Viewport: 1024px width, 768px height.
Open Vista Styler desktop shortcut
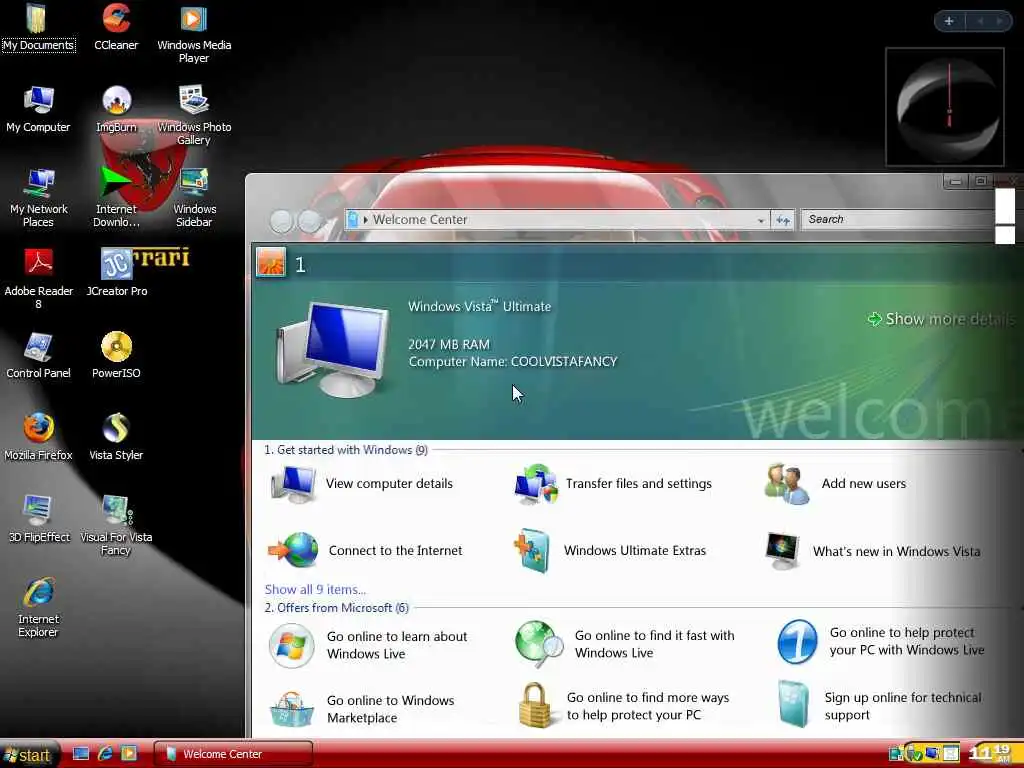click(x=116, y=437)
